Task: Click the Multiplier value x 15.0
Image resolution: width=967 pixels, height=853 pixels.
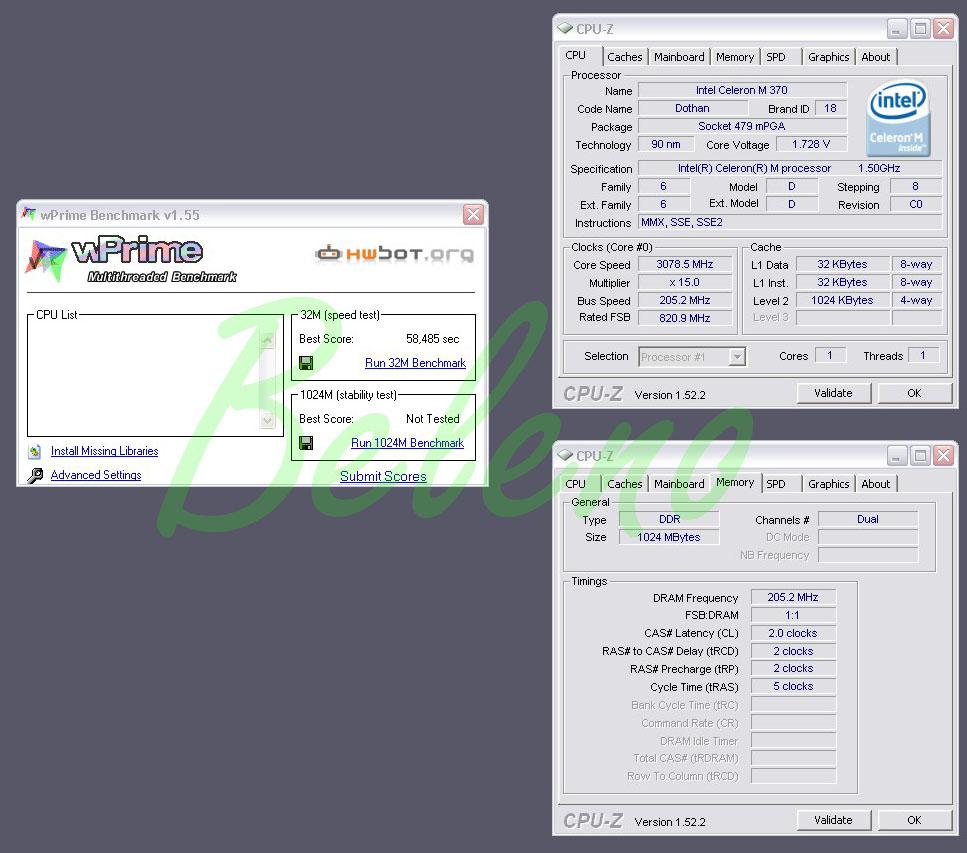Action: pyautogui.click(x=685, y=282)
